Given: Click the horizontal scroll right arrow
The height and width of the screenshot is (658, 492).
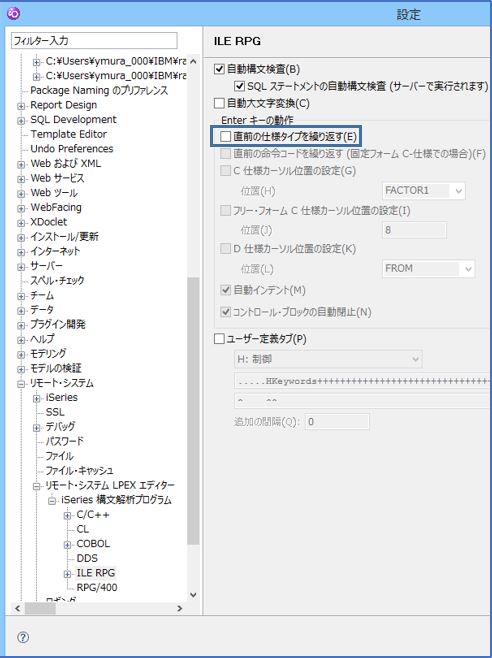Looking at the screenshot, I should point(180,608).
